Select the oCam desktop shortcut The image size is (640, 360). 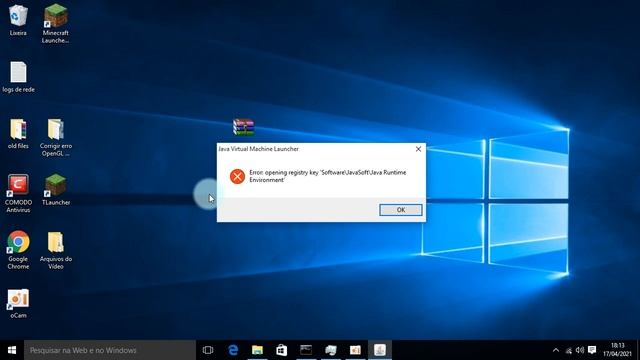(18, 304)
